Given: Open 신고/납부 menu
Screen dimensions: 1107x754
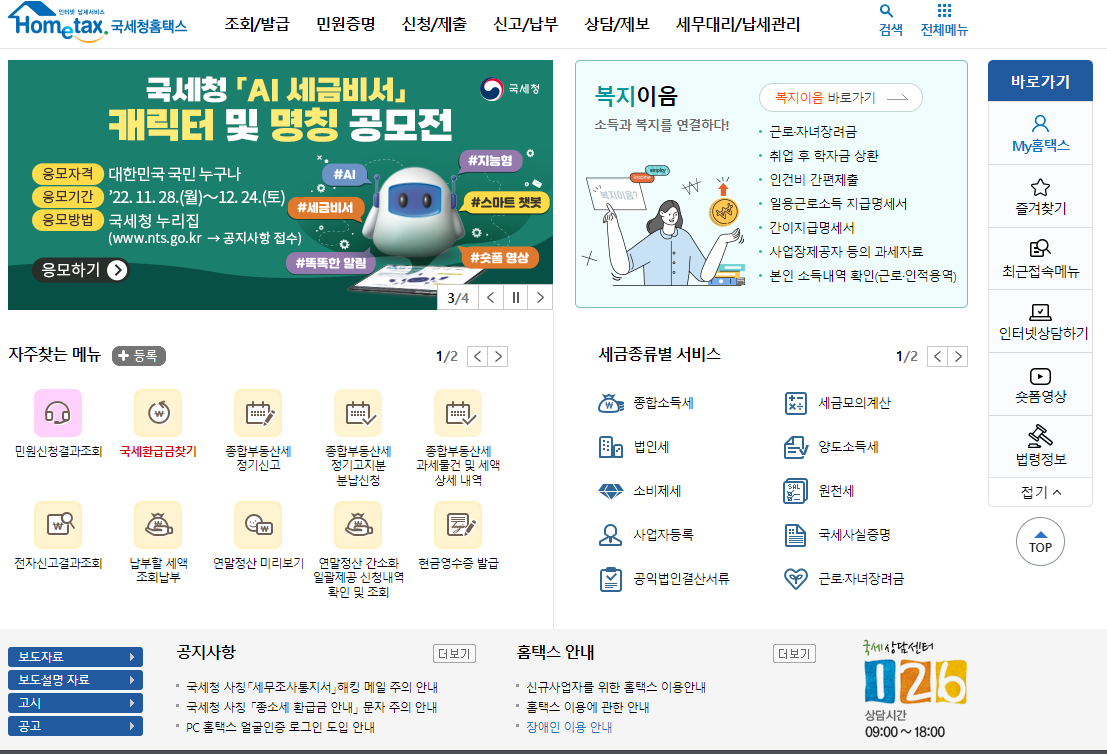Looking at the screenshot, I should [525, 24].
